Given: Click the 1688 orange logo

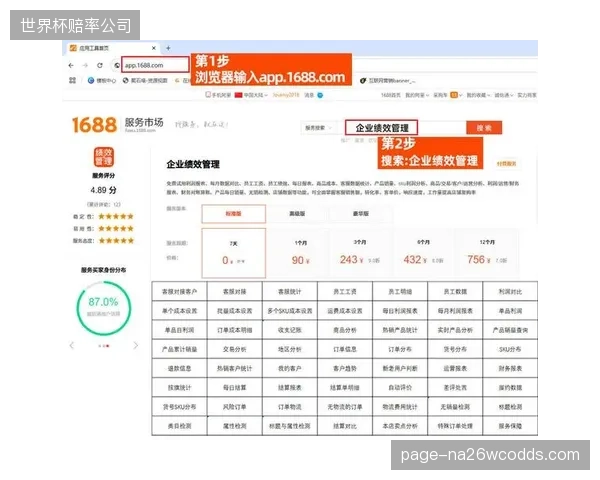Looking at the screenshot, I should (94, 125).
